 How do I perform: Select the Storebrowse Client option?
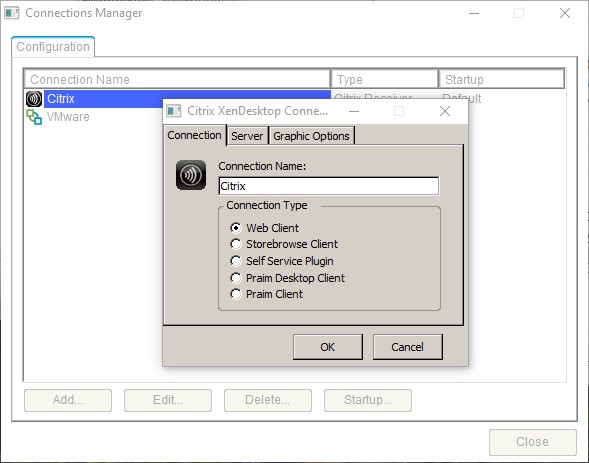[236, 244]
